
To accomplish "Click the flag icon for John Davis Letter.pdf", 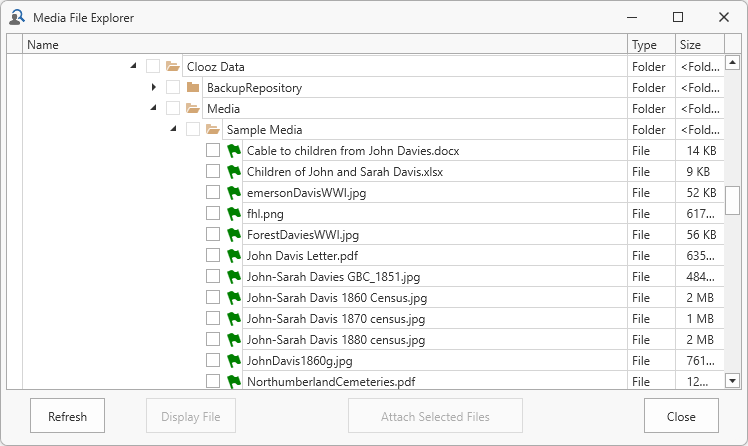I will (234, 256).
